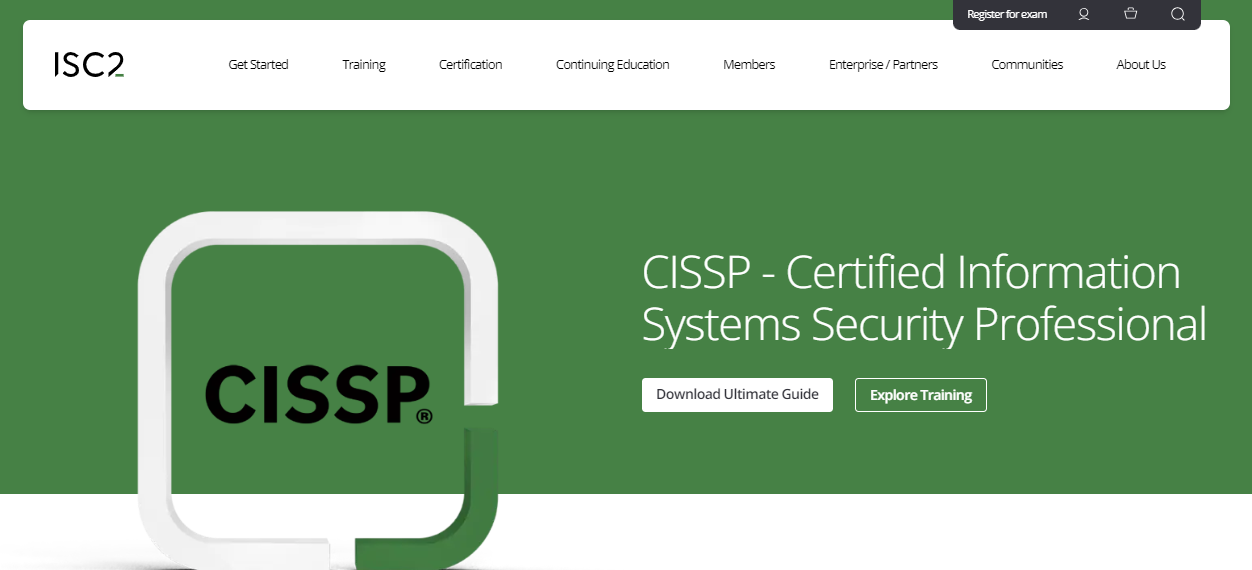The image size is (1252, 570).
Task: Open the Communities menu
Action: point(1027,65)
